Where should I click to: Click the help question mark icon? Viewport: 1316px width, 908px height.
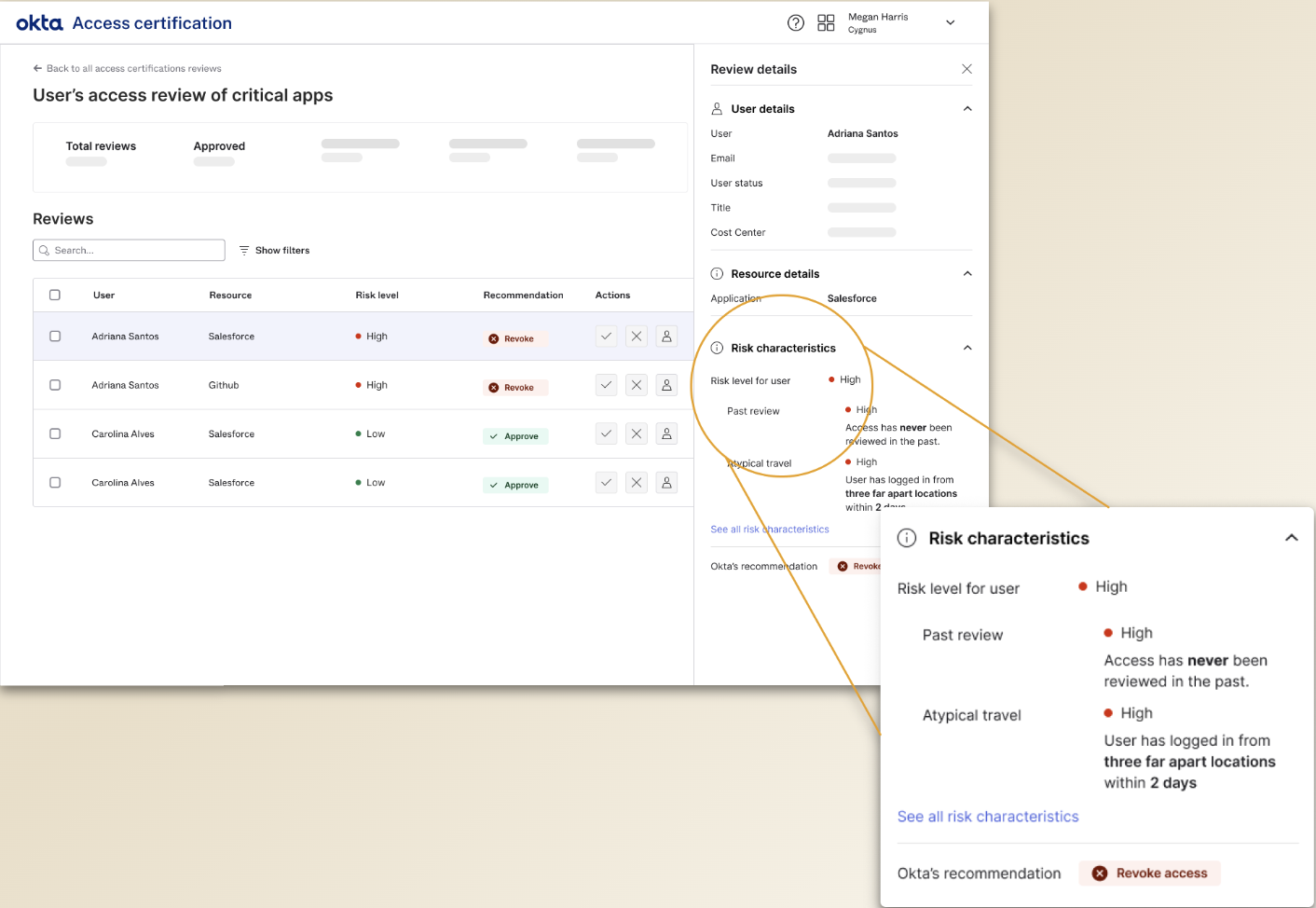point(795,23)
